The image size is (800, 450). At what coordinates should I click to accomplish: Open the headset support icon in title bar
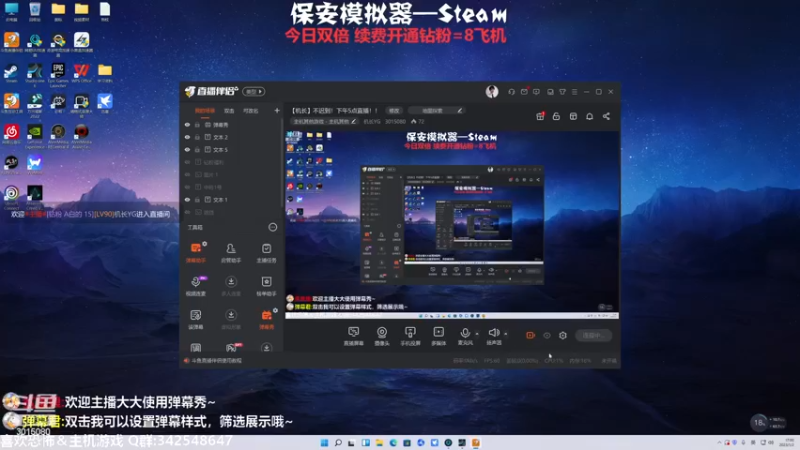pos(511,92)
